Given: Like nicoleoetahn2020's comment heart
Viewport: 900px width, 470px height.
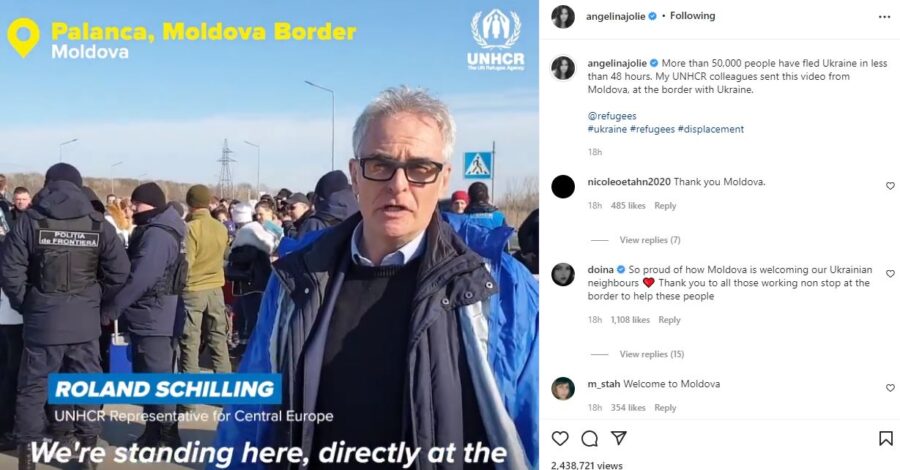Looking at the screenshot, I should point(890,186).
